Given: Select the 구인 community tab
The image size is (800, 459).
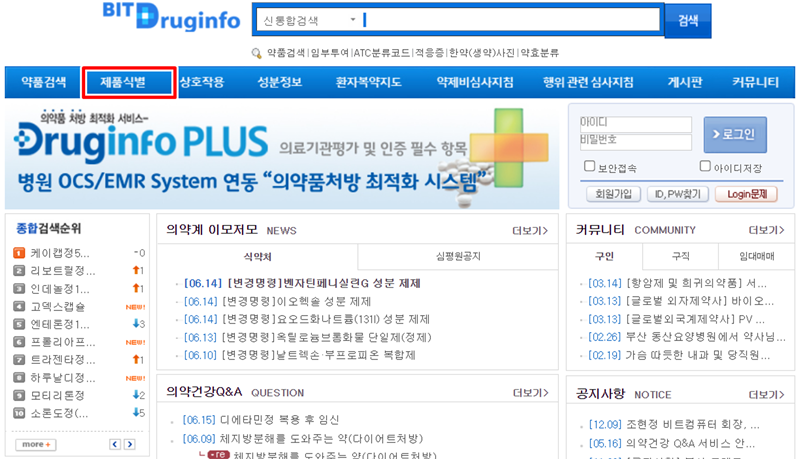Looking at the screenshot, I should coord(605,256).
